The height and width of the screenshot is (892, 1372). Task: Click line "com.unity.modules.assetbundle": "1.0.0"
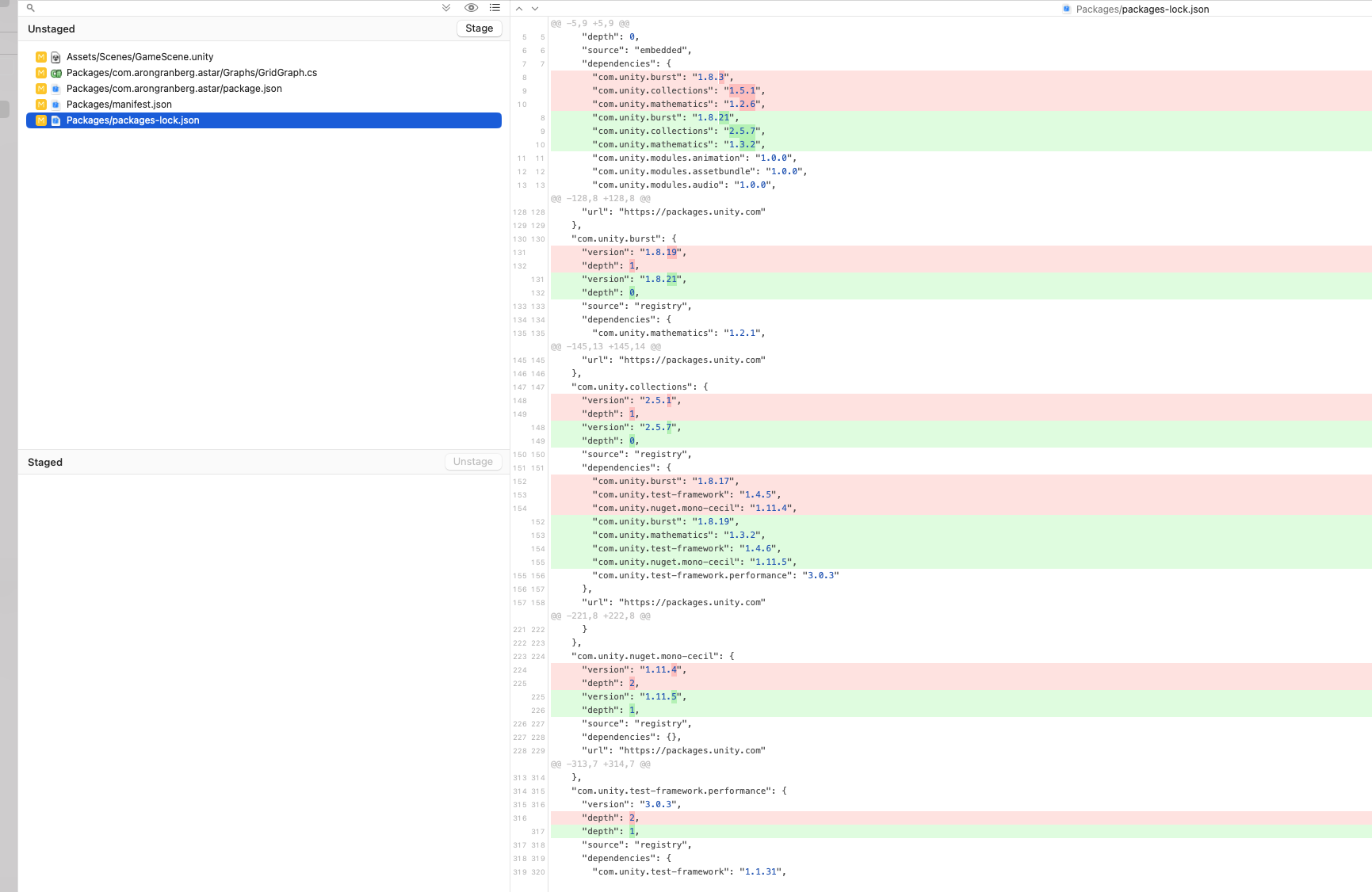(961, 172)
